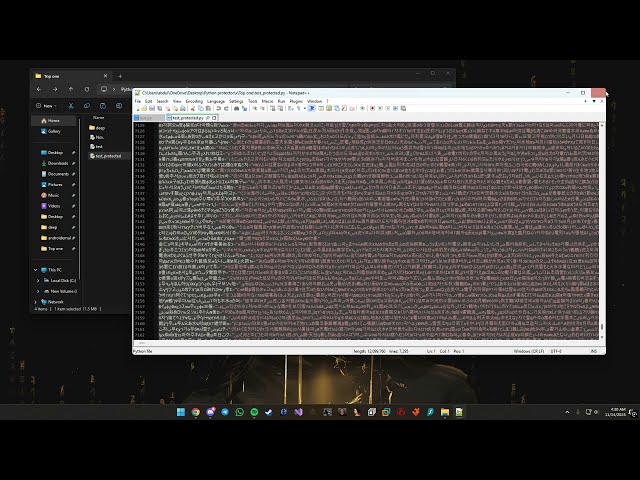Screen dimensions: 640x480
Task: Close the Top one File Explorer tab
Action: [x=105, y=76]
